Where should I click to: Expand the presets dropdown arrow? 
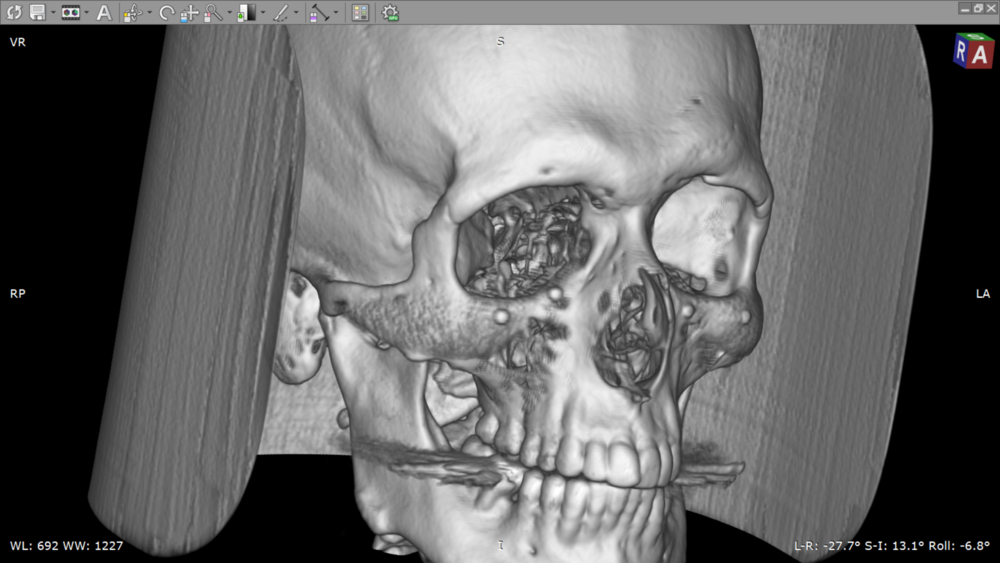click(x=87, y=14)
